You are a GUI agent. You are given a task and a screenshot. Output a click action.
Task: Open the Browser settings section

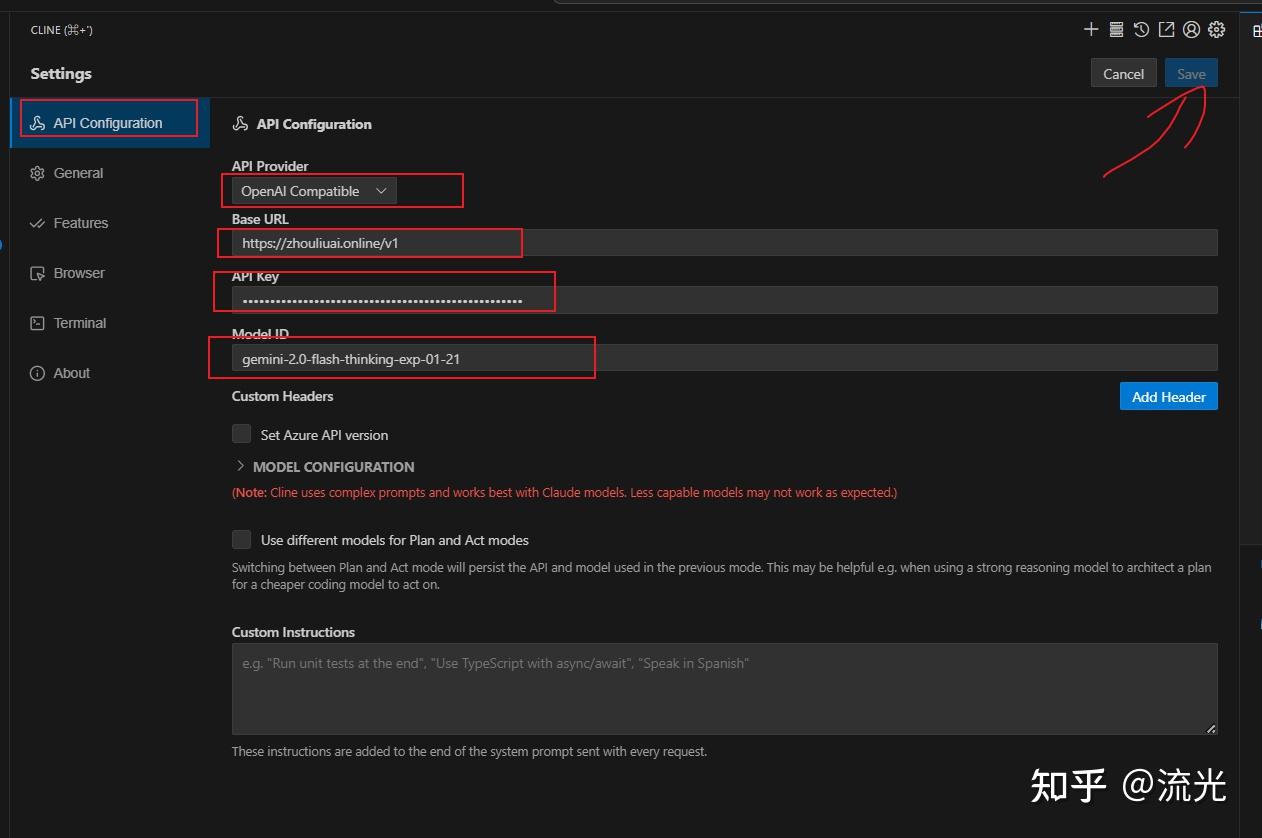click(x=79, y=273)
